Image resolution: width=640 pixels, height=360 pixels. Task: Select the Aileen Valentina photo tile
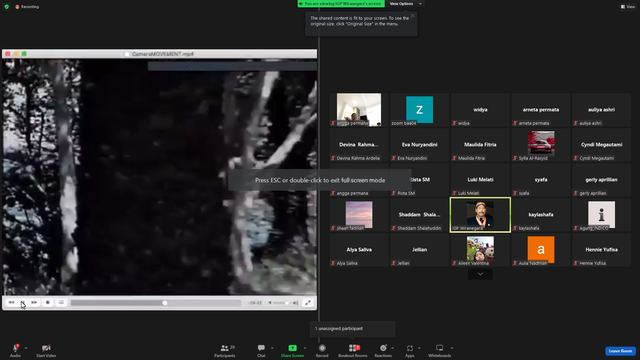[x=480, y=250]
